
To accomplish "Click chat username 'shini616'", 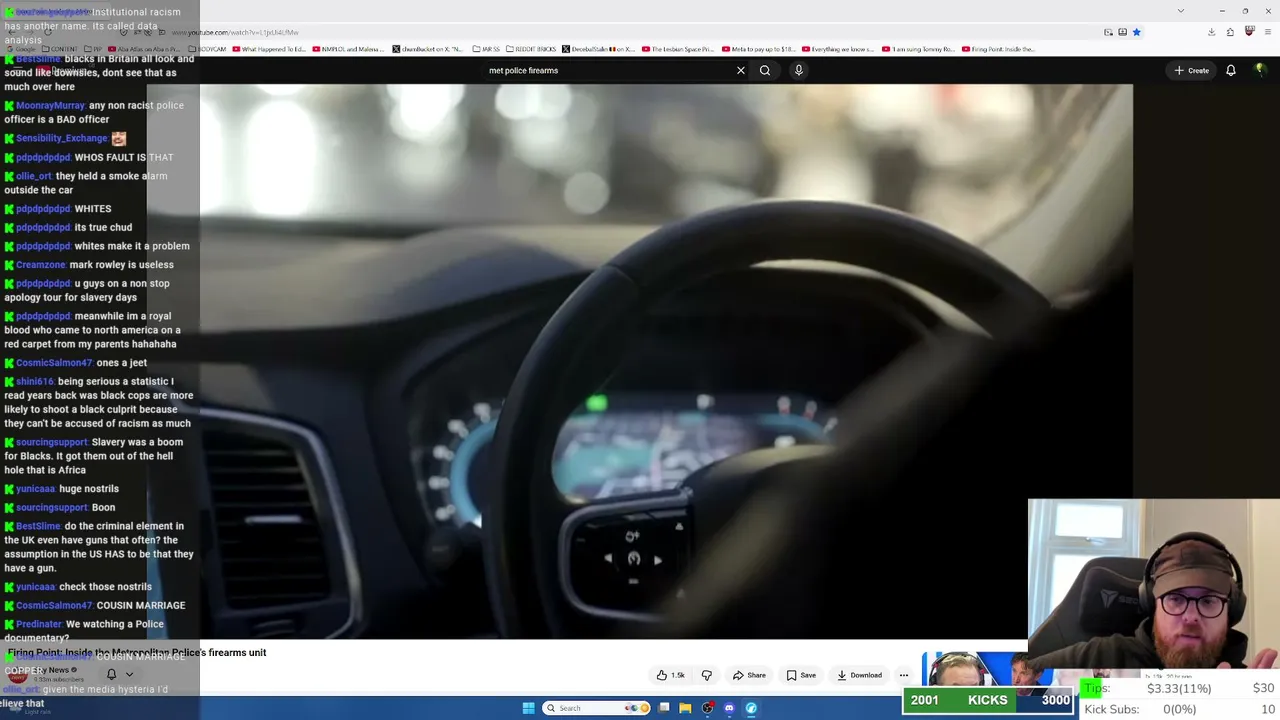I will coord(35,381).
